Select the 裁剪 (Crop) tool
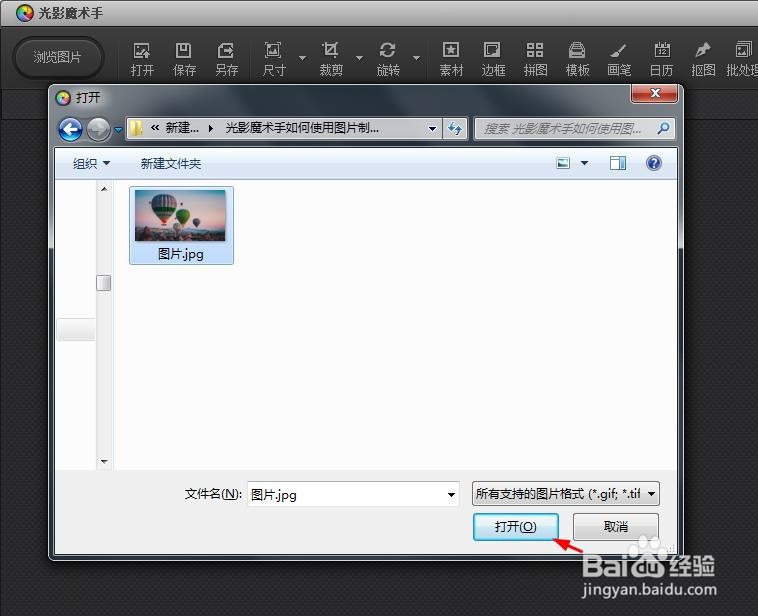Image resolution: width=758 pixels, height=616 pixels. tap(331, 59)
